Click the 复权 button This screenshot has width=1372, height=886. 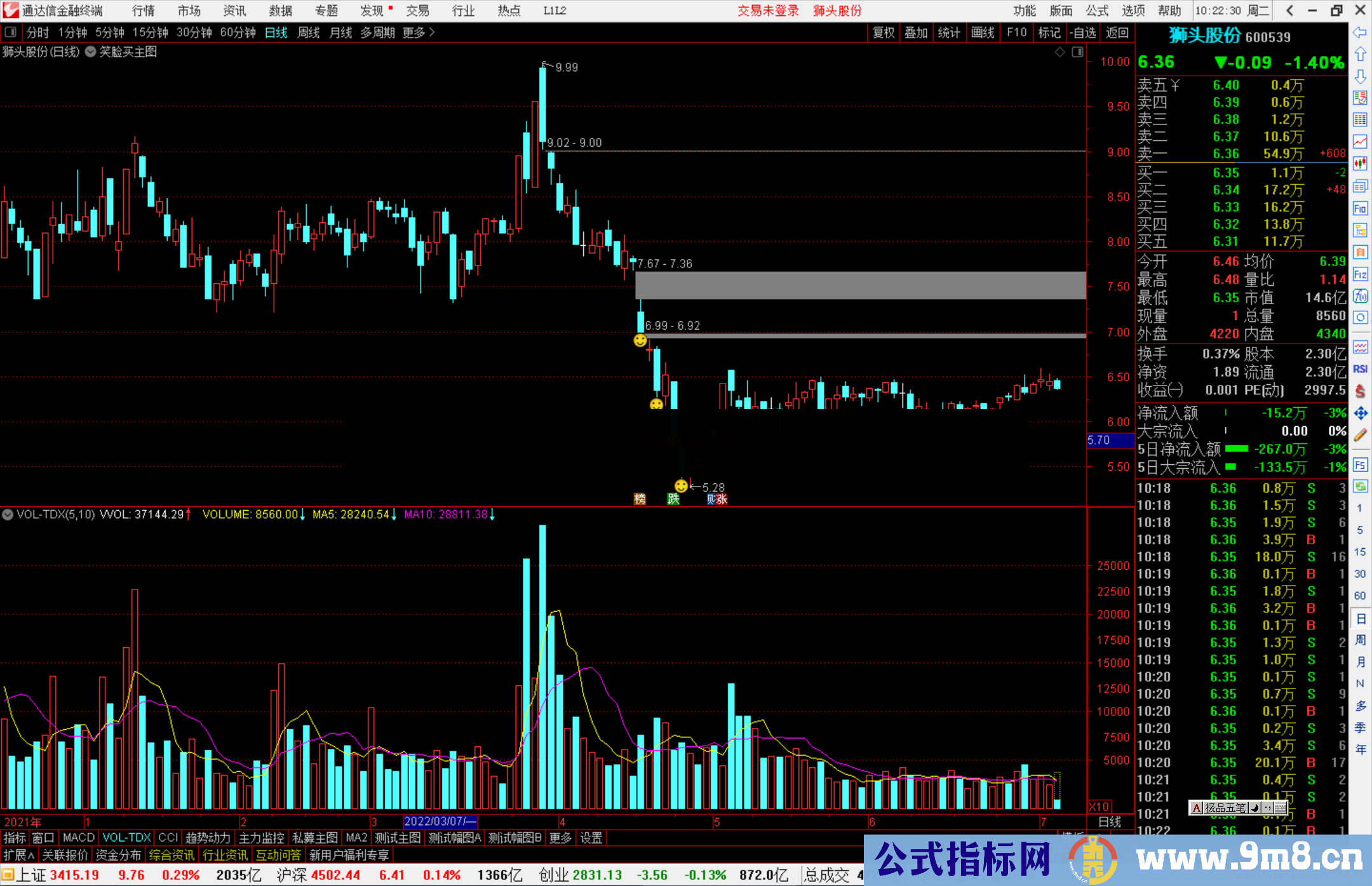pyautogui.click(x=884, y=32)
